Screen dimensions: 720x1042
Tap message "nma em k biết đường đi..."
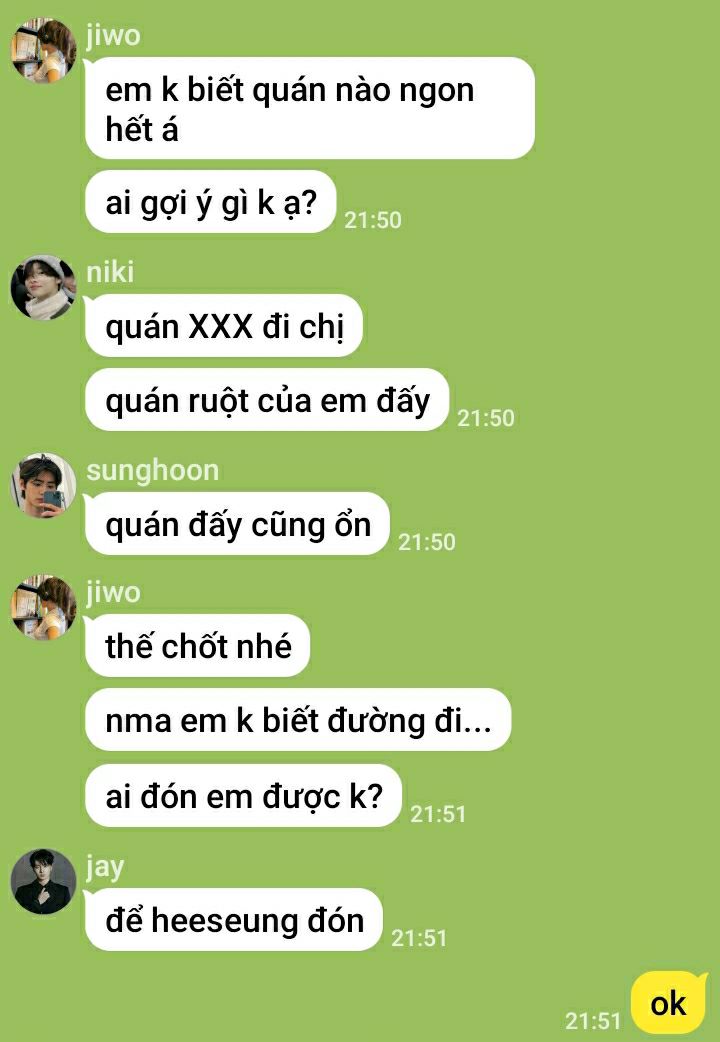point(298,720)
